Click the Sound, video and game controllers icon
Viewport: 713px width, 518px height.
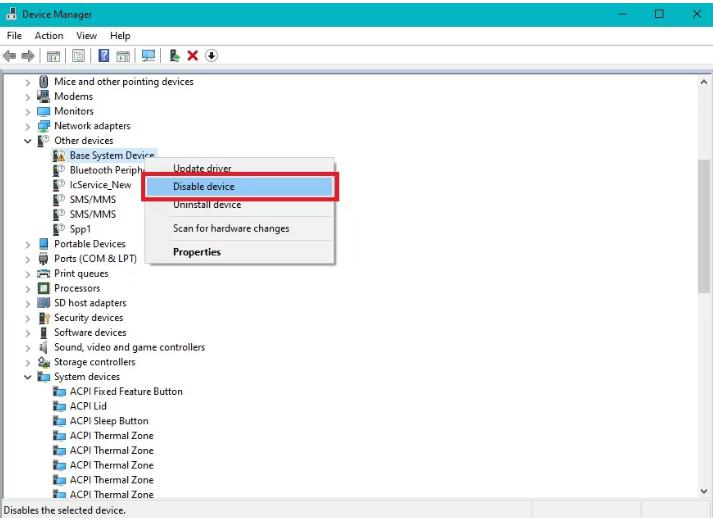tap(44, 347)
